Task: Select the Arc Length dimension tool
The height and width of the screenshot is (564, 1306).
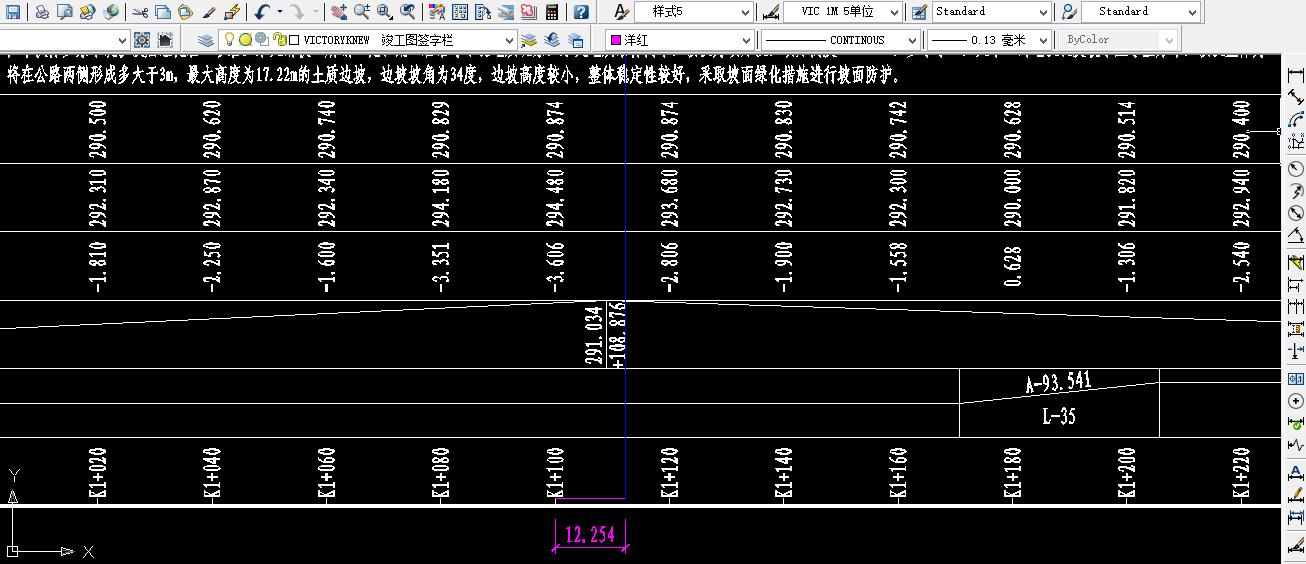Action: coord(1295,120)
